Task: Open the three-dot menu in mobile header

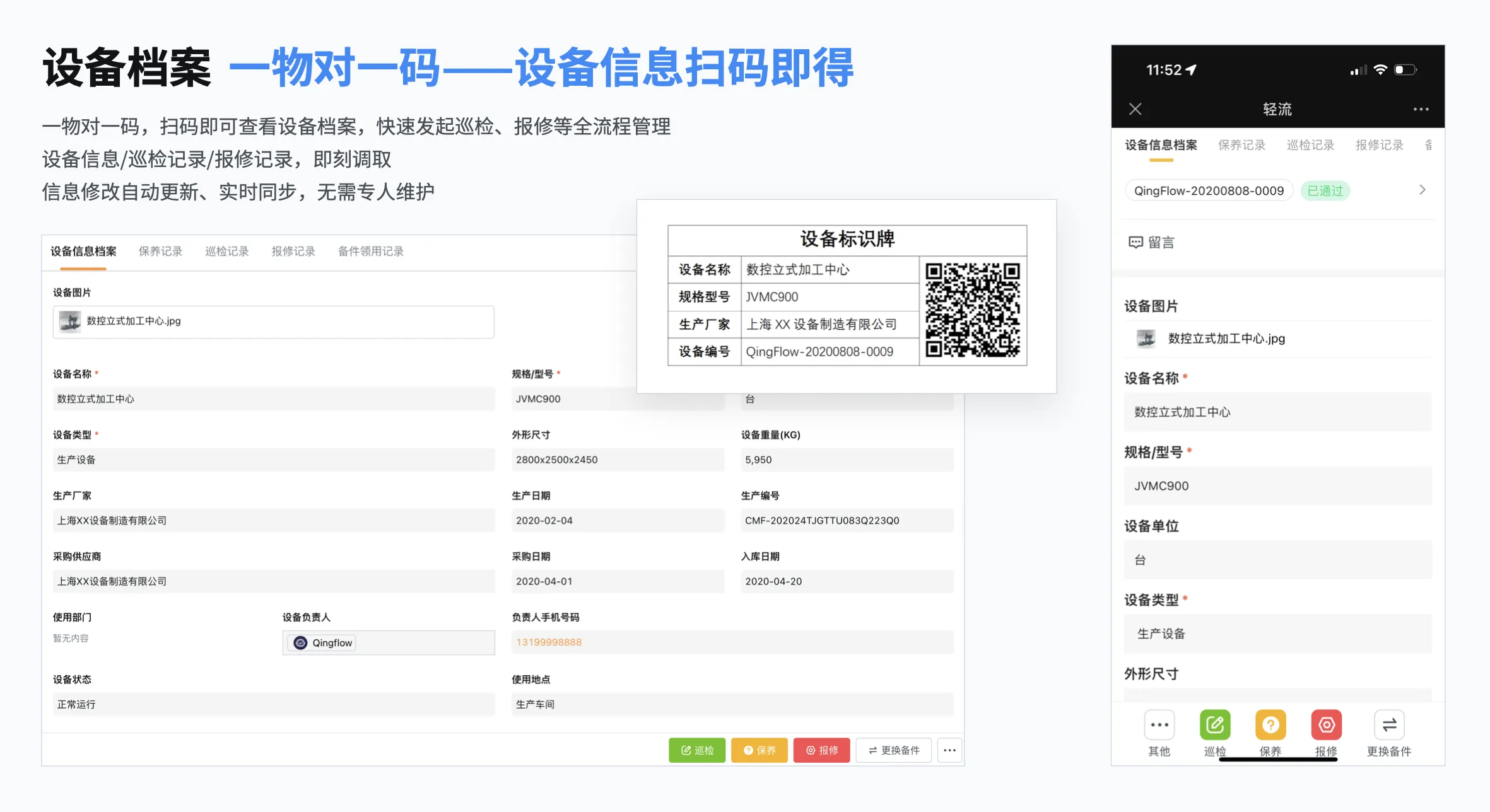Action: tap(1421, 109)
